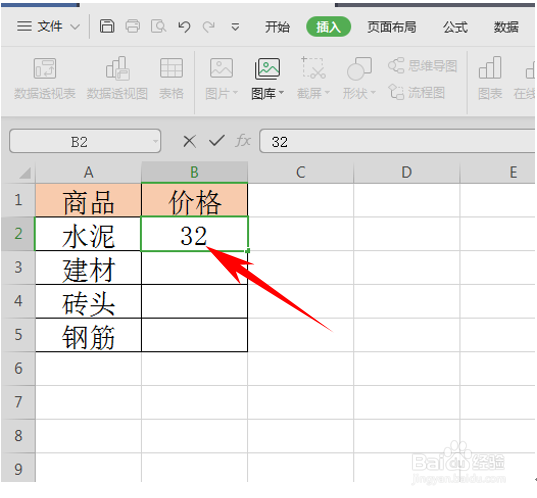Select column D header

click(407, 172)
